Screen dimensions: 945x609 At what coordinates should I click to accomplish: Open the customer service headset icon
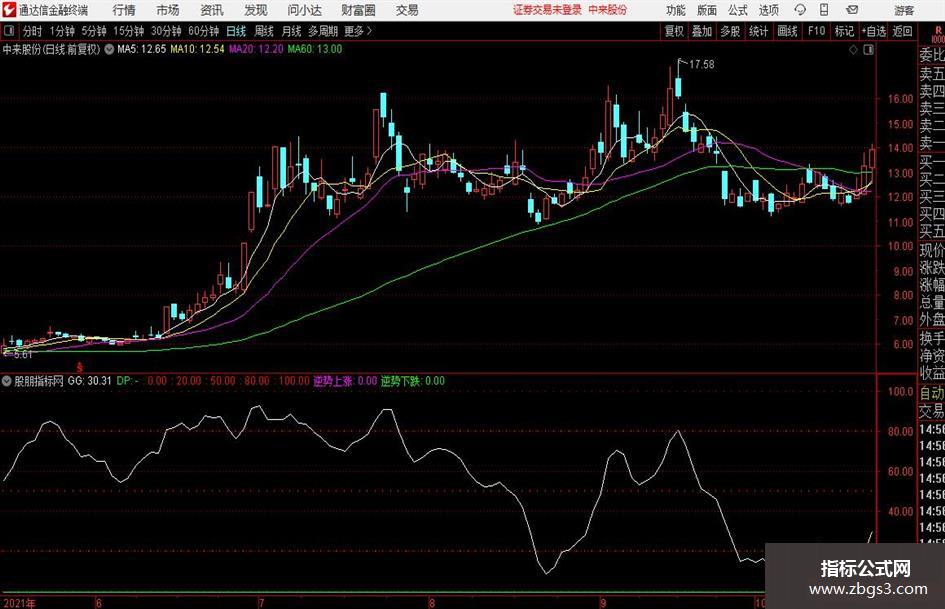click(800, 10)
